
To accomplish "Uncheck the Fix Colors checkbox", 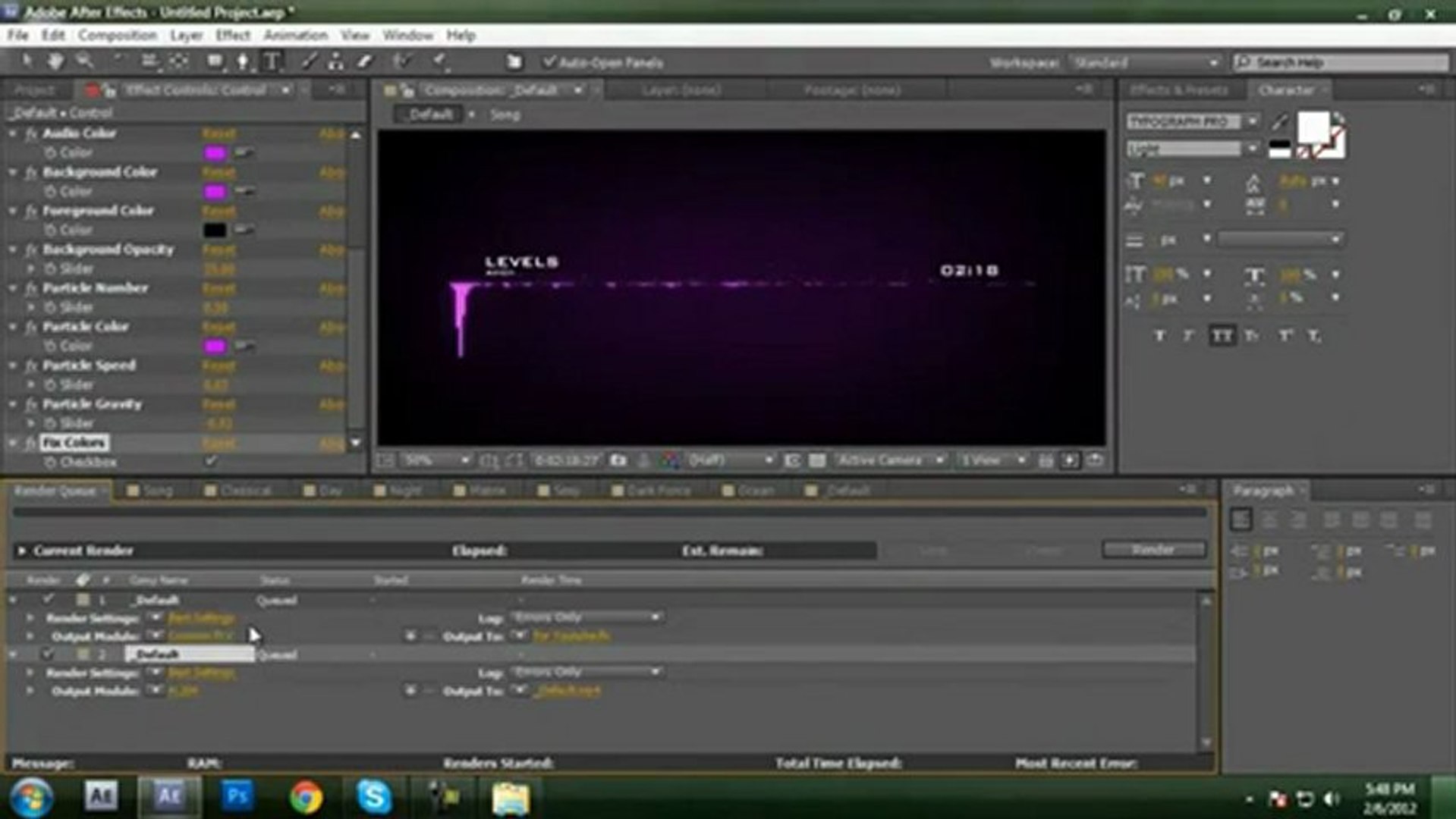I will [x=211, y=461].
